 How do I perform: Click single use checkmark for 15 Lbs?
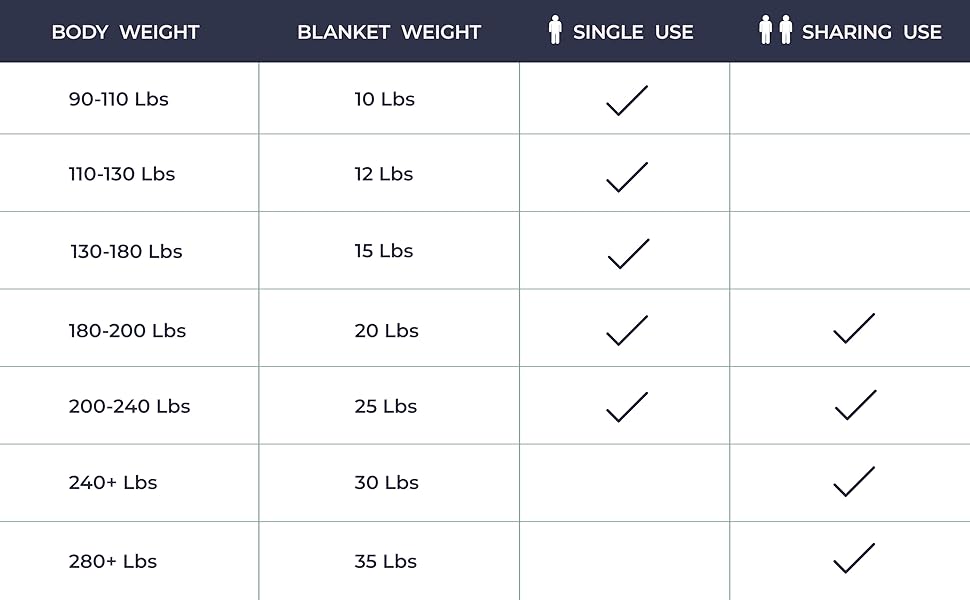tap(628, 253)
